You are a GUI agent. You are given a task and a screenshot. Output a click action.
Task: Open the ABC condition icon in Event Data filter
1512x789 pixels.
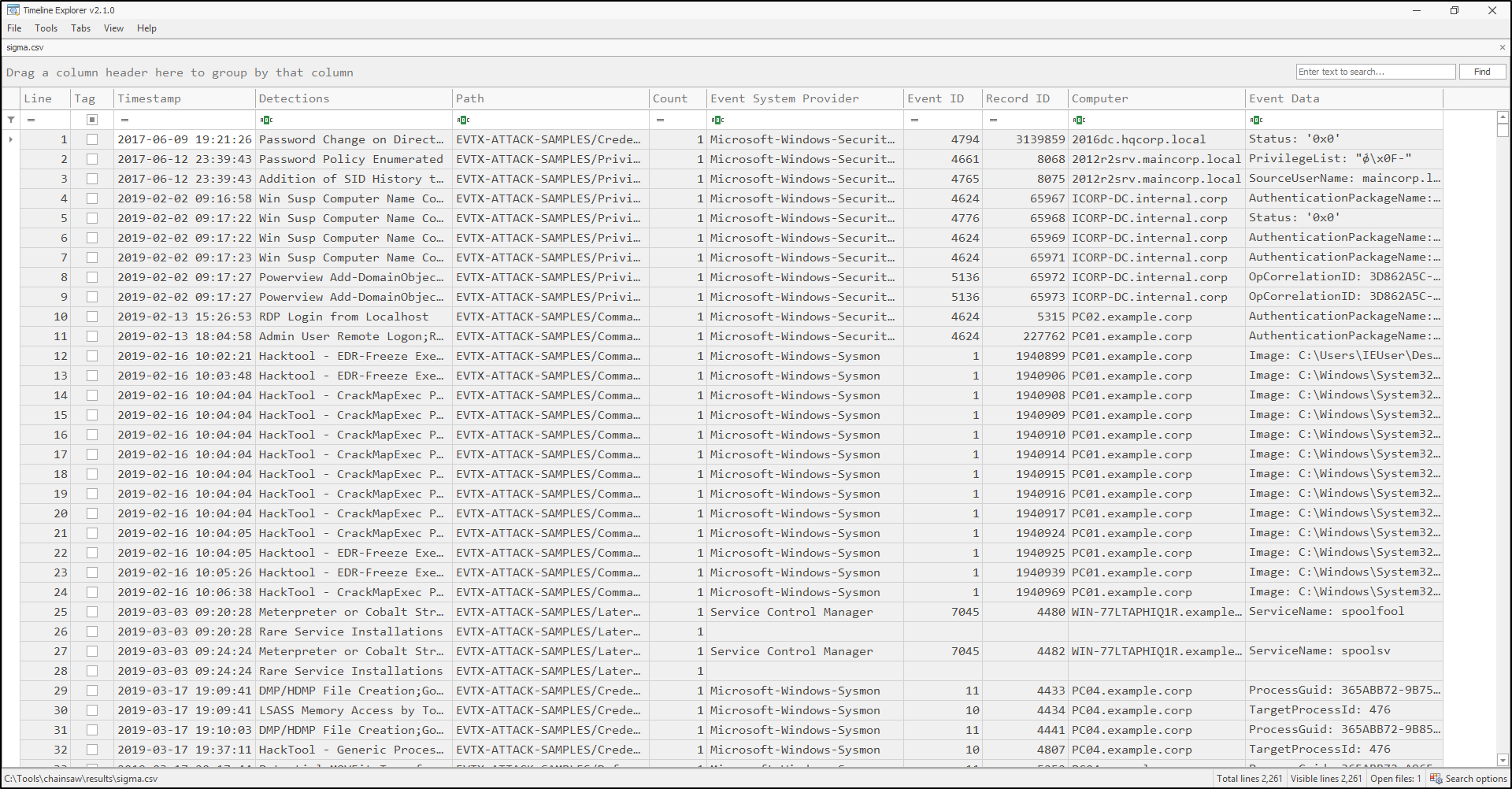1256,120
